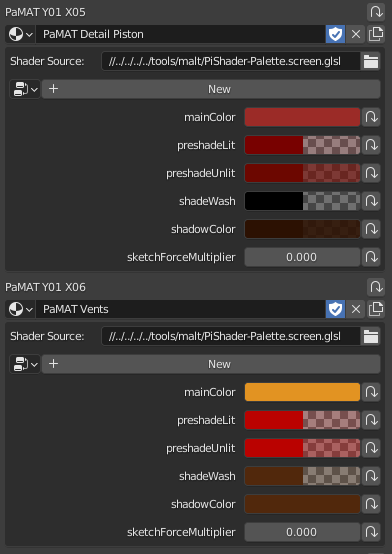Open mainColor swatch of PaMAT Vents
The height and width of the screenshot is (554, 392).
tap(302, 392)
